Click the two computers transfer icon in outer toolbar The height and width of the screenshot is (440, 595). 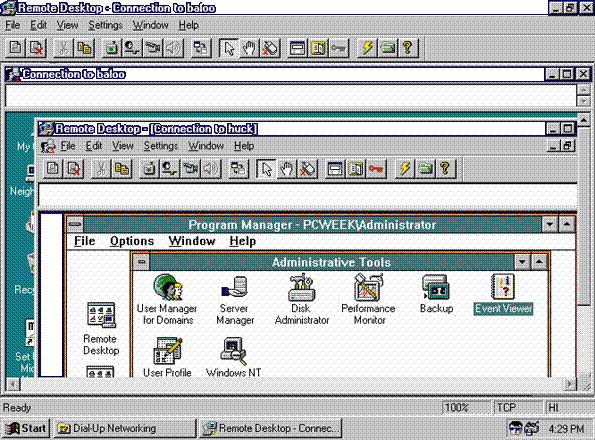[200, 48]
